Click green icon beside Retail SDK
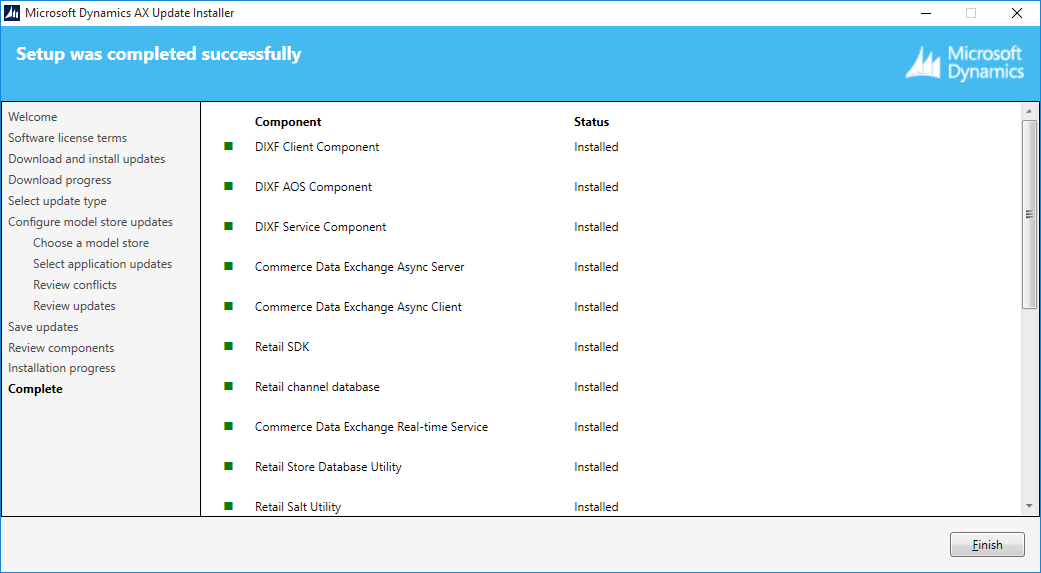The width and height of the screenshot is (1041, 573). click(228, 346)
